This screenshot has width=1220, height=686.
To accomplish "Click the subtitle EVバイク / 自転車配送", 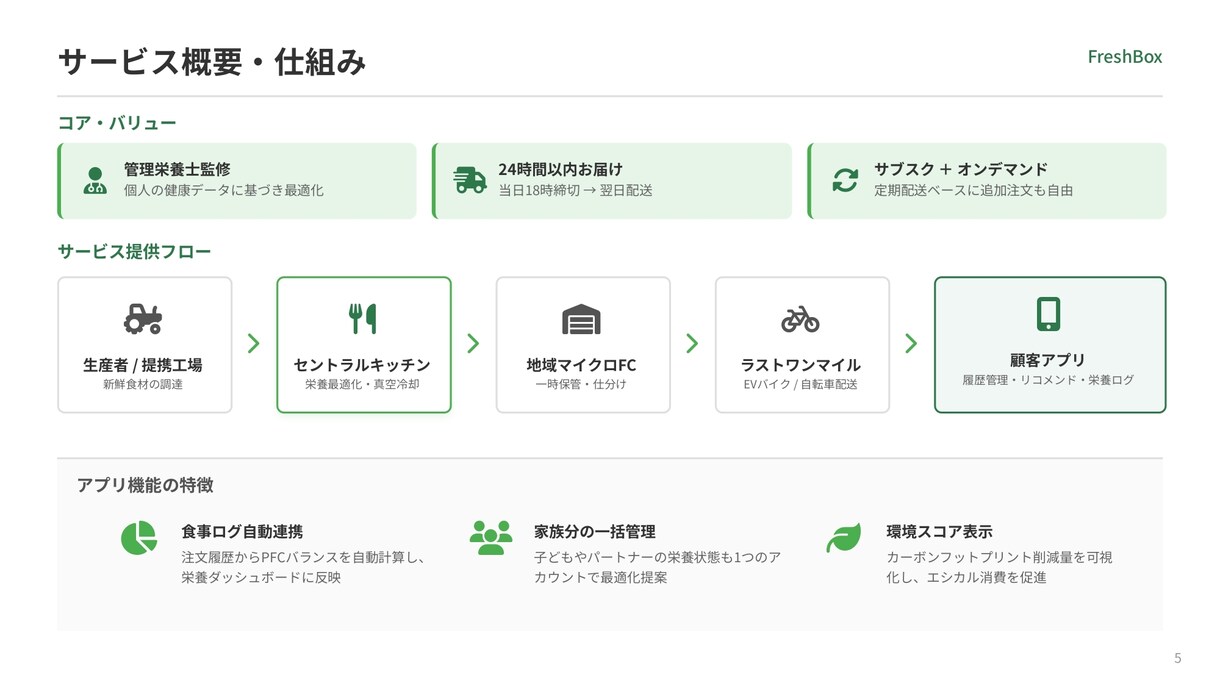I will tap(801, 384).
